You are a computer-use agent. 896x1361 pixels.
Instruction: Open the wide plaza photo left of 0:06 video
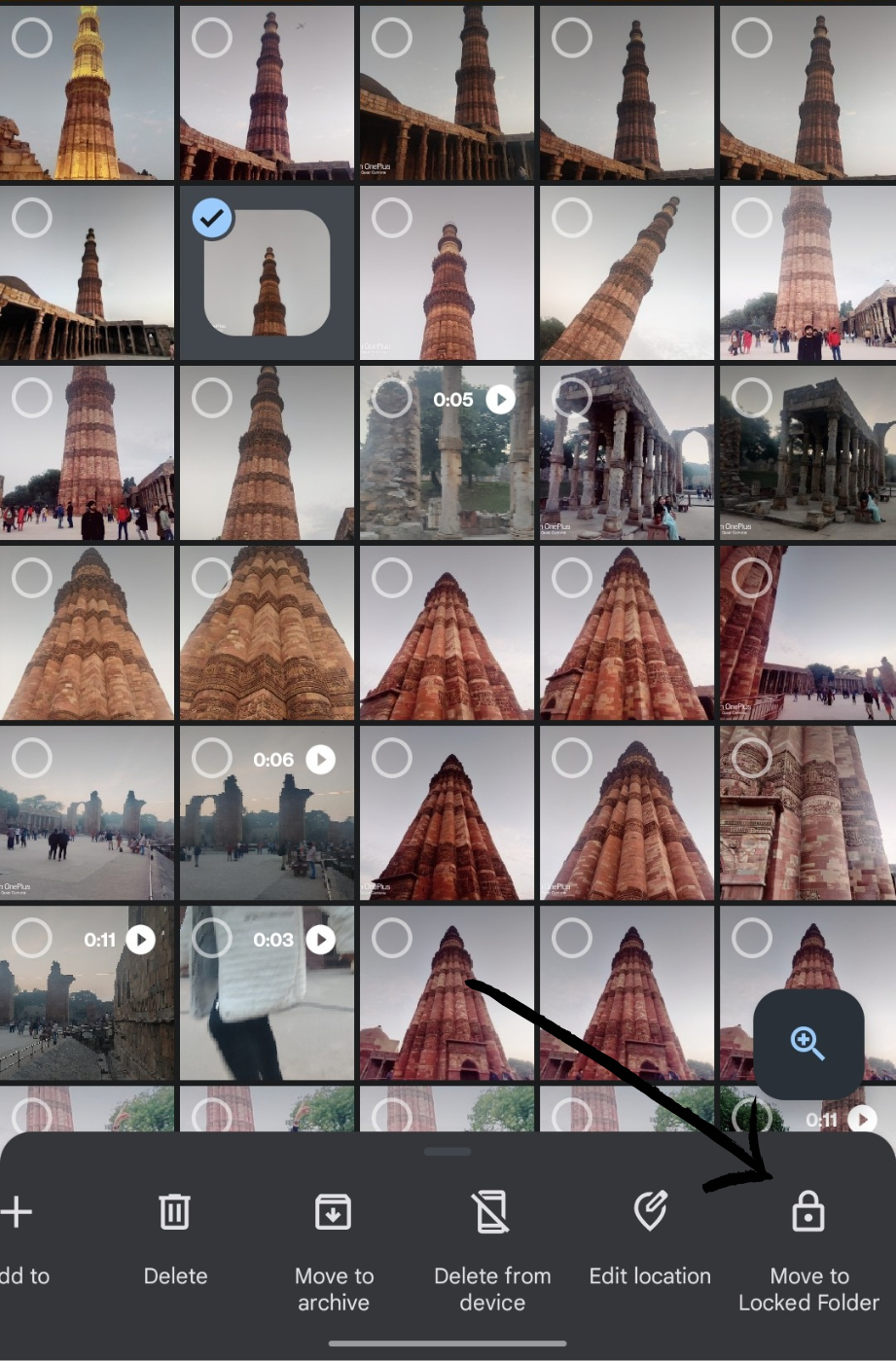(88, 813)
